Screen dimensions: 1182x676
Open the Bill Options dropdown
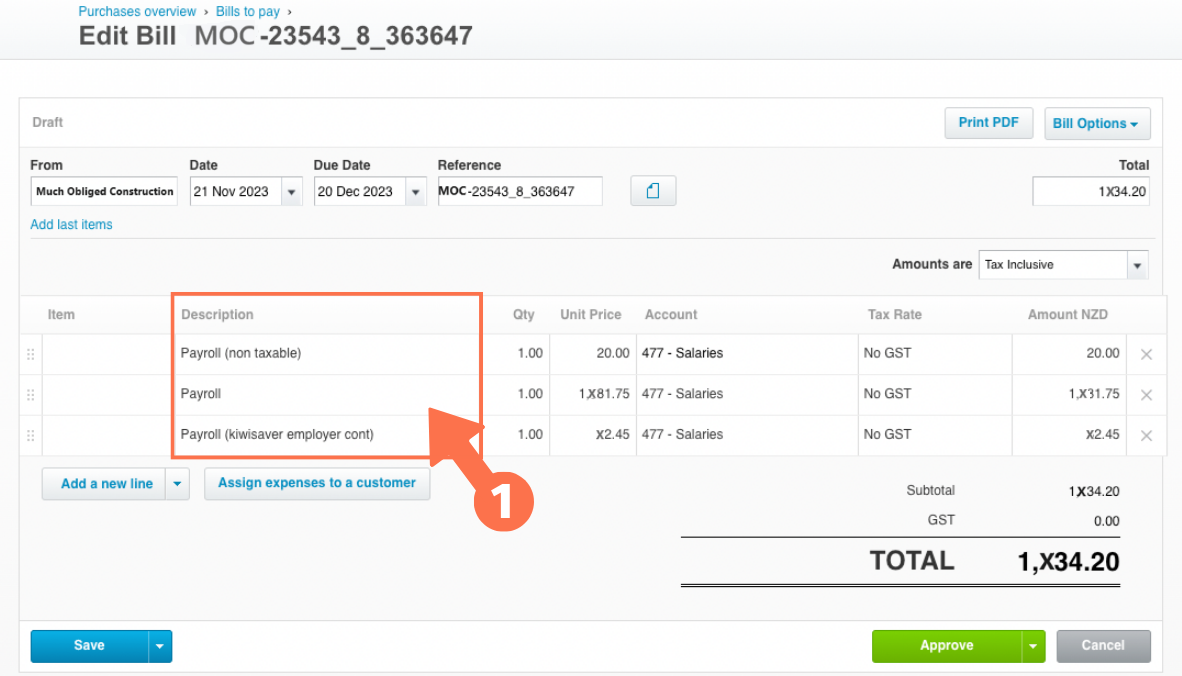[1097, 122]
